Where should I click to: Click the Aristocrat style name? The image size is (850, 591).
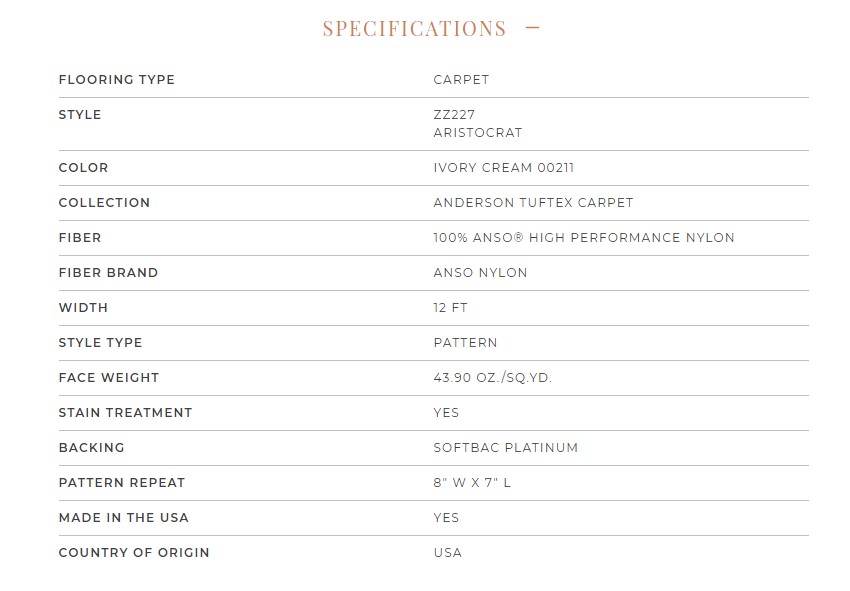point(477,133)
